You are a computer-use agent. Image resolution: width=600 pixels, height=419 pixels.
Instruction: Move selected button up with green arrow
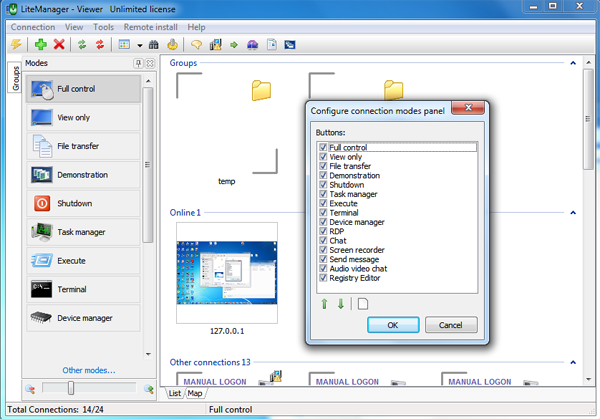(324, 304)
